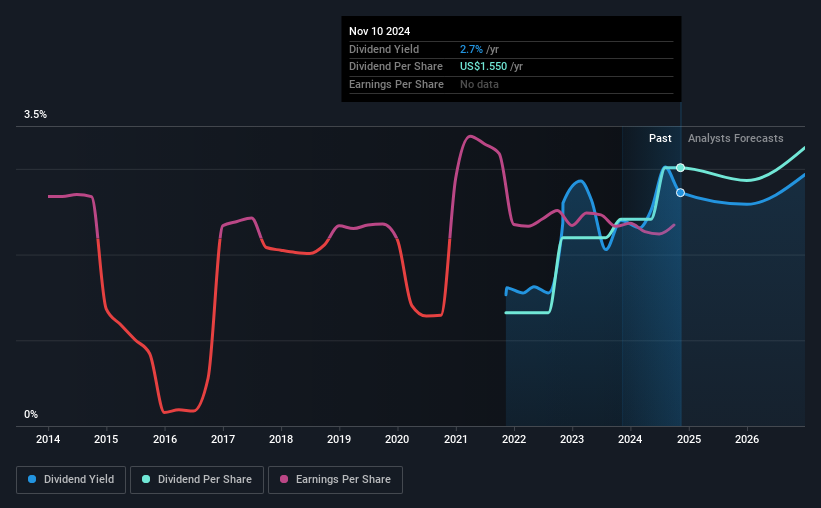Click the pink Earnings Per Share legend dot

284,479
